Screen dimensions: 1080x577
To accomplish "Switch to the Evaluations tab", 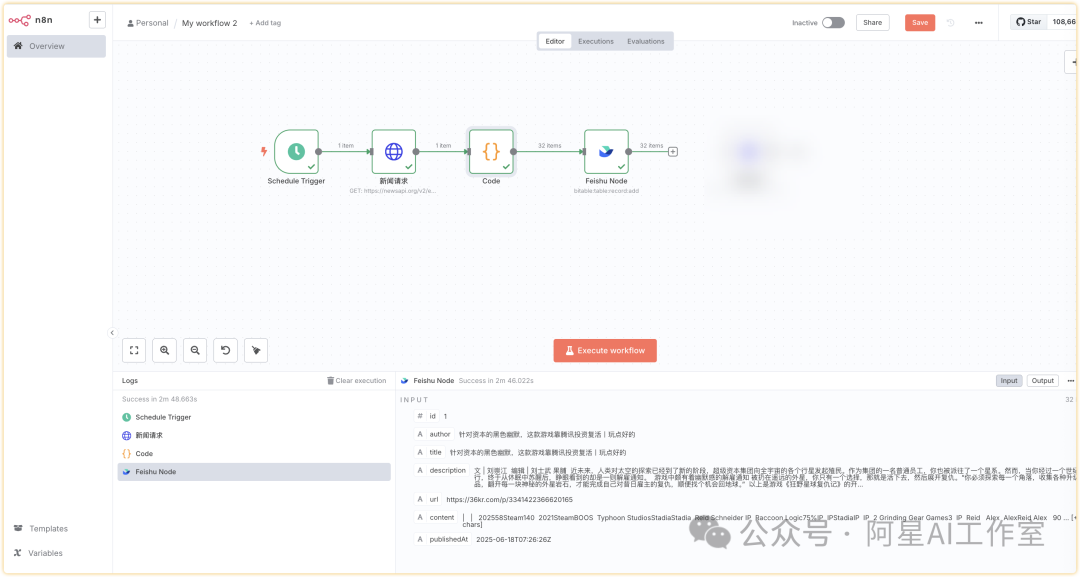I will pos(645,41).
